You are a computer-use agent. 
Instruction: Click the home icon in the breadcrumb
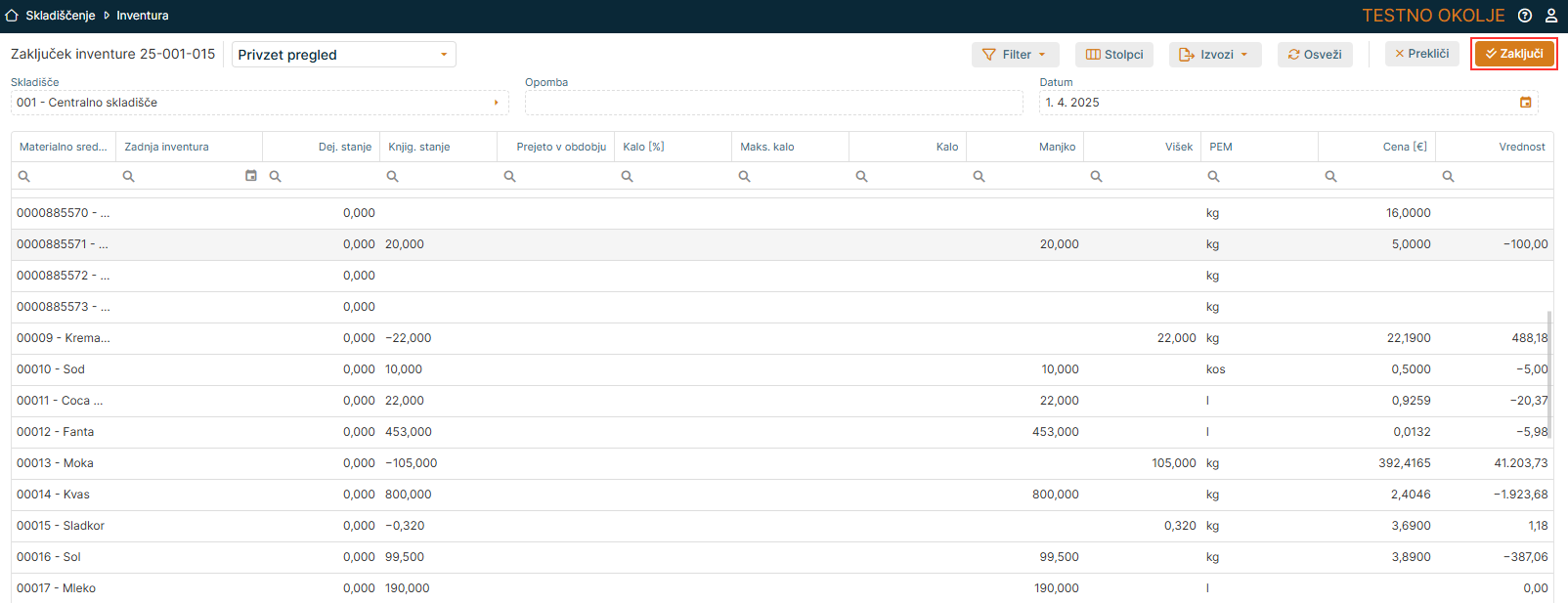click(x=12, y=16)
